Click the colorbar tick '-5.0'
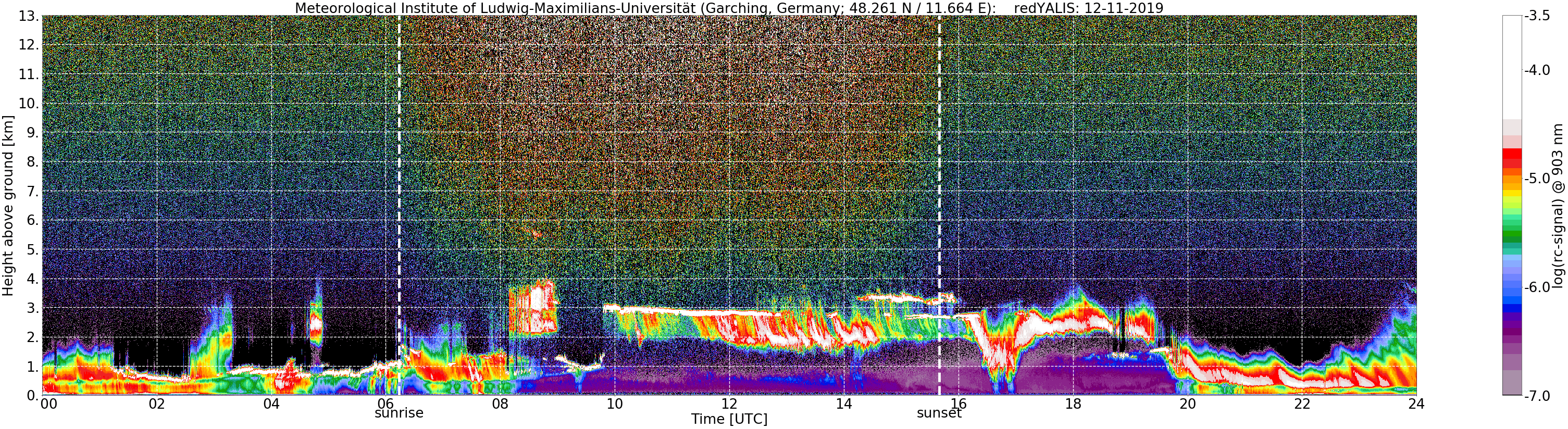This screenshot has width=1568, height=429. (x=1537, y=178)
